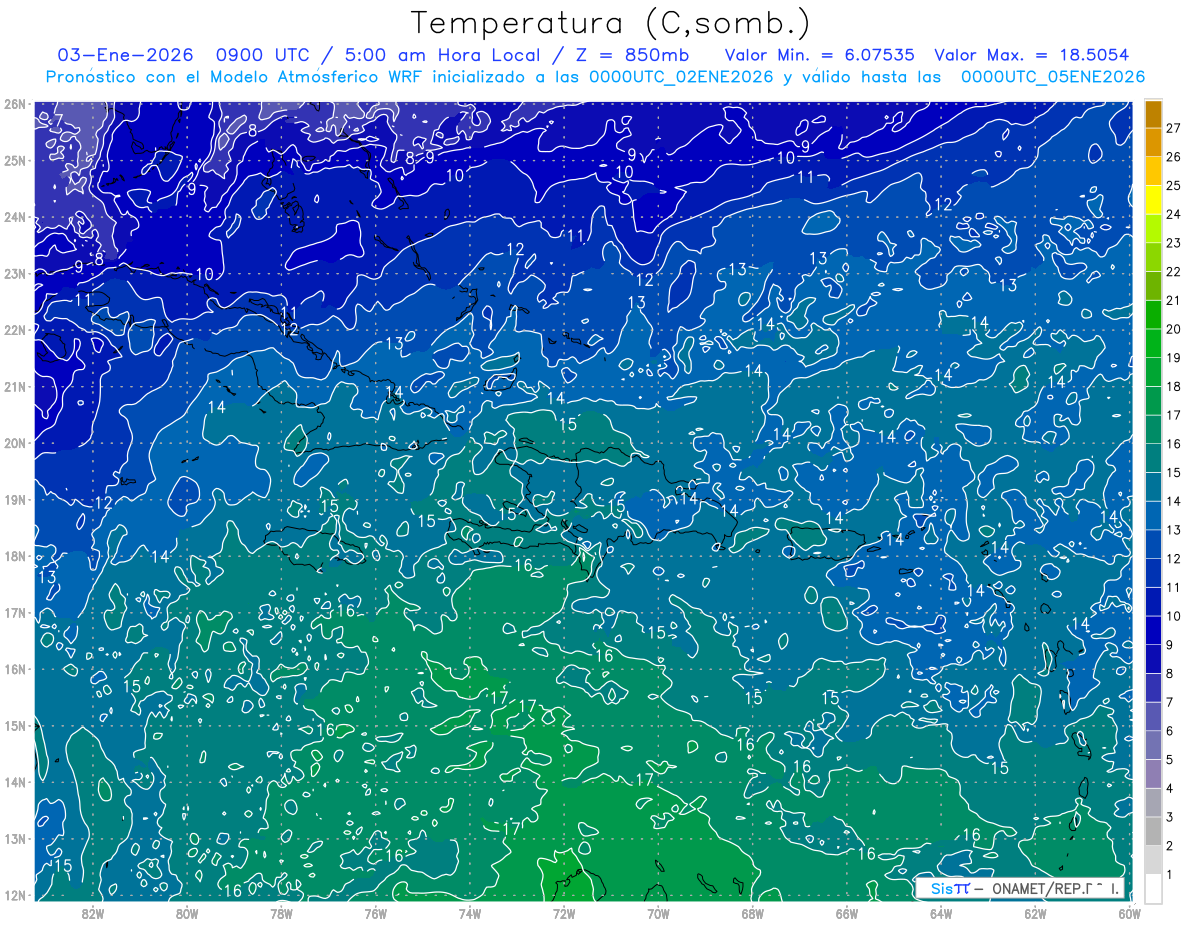Image resolution: width=1200 pixels, height=927 pixels.
Task: Click the '60W' longitude axis label
Action: click(x=1130, y=913)
